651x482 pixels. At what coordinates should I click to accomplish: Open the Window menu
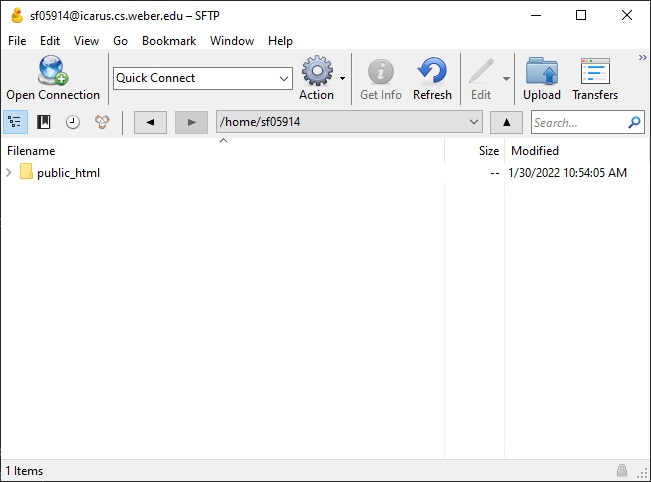coord(232,41)
